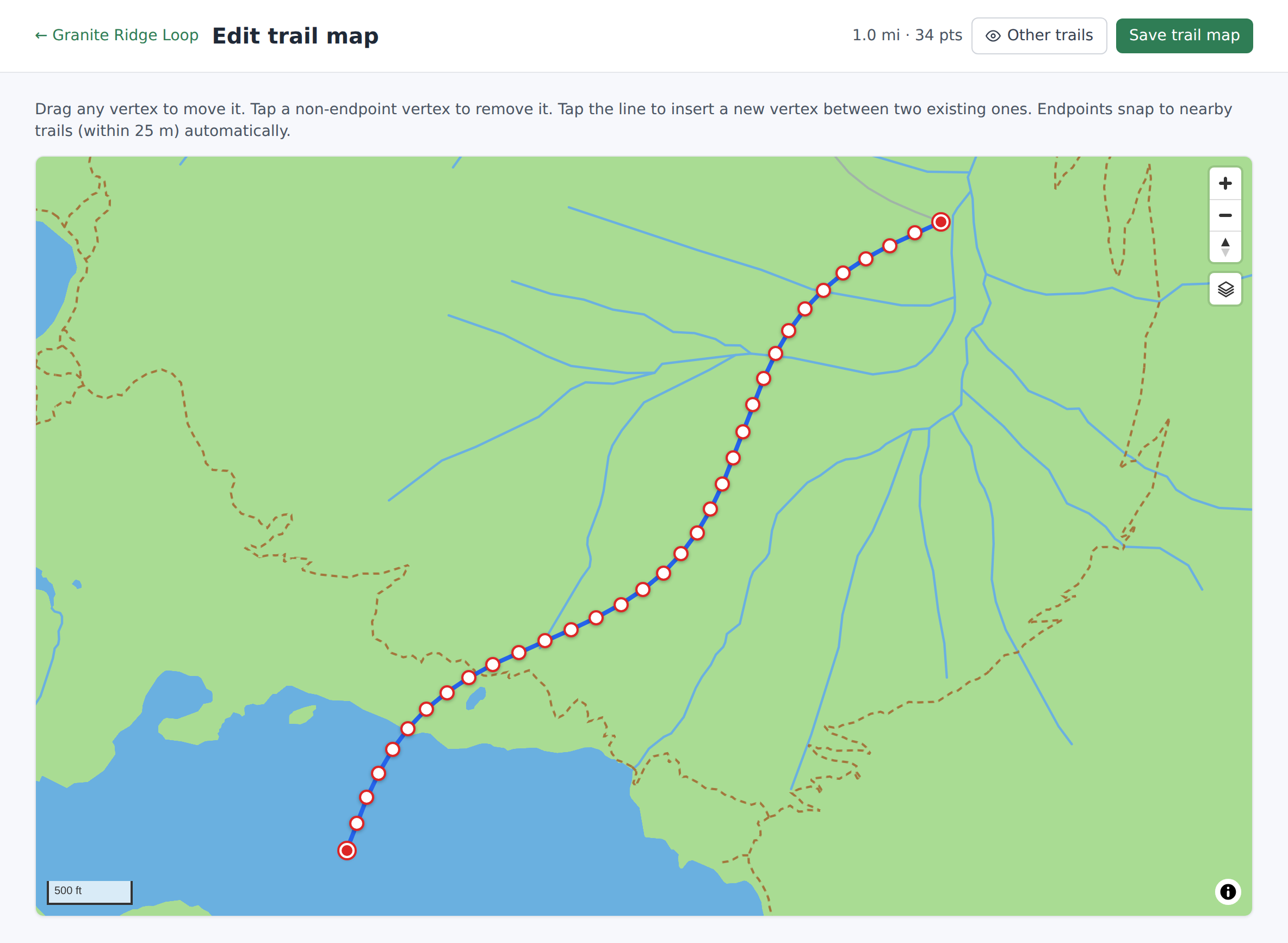Reset map bearing with compass icon
The image size is (1288, 943).
coord(1224,247)
